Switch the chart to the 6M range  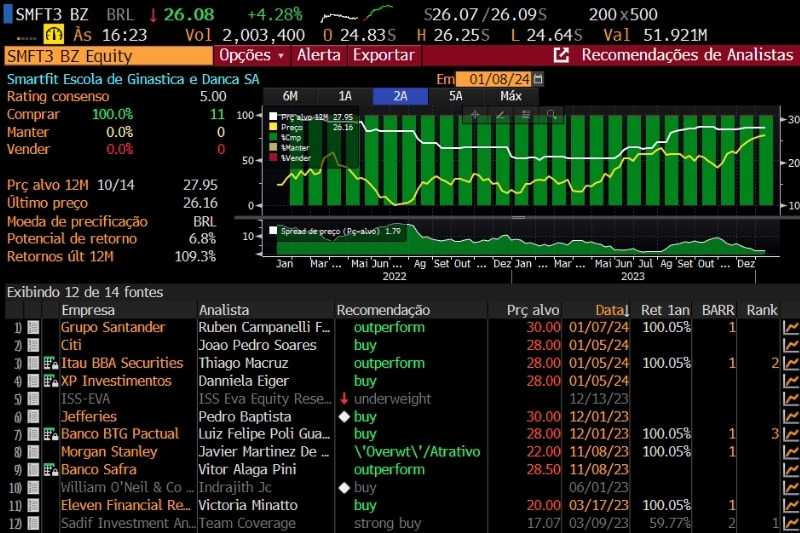[290, 96]
